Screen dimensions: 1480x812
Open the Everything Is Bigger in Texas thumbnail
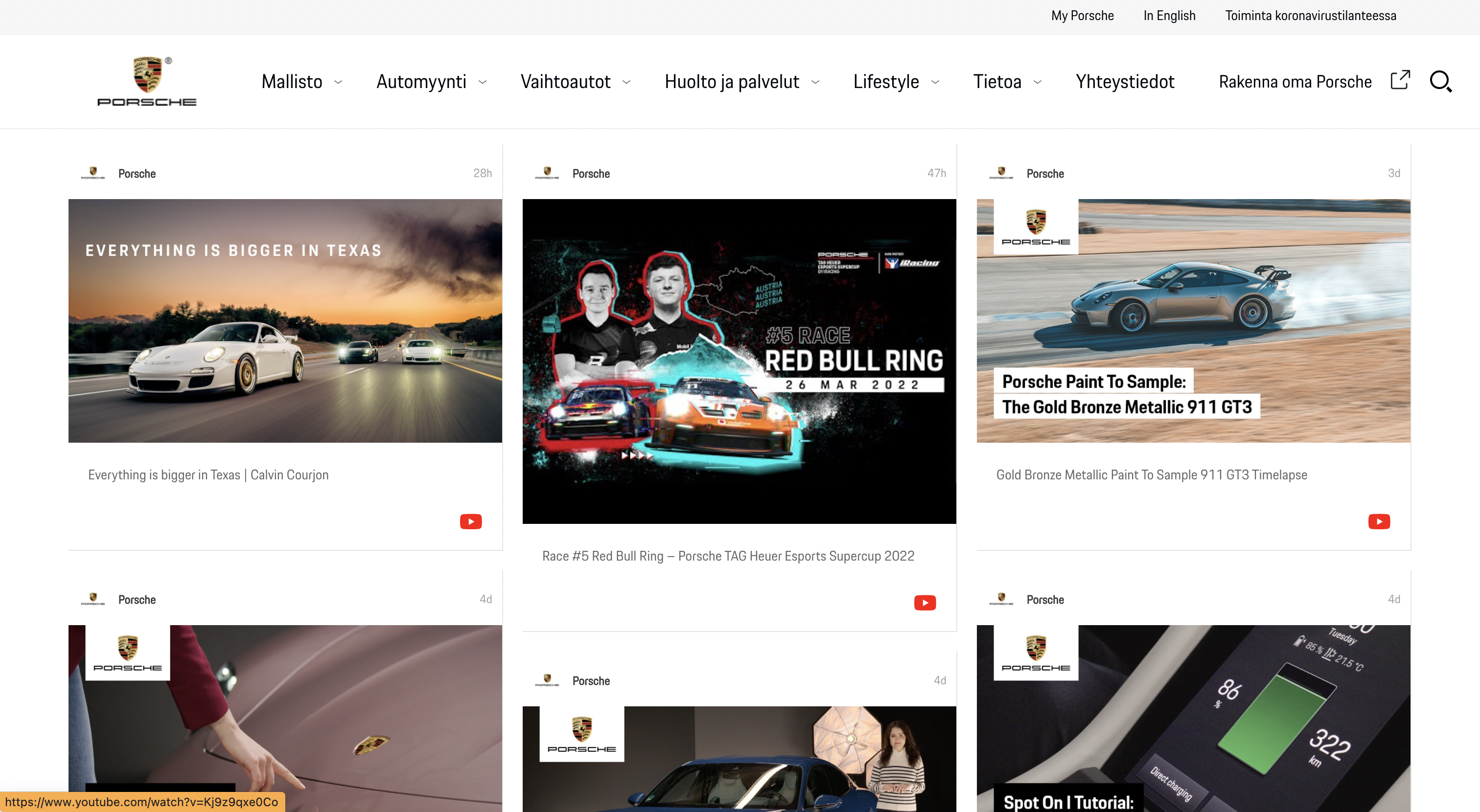pos(285,320)
